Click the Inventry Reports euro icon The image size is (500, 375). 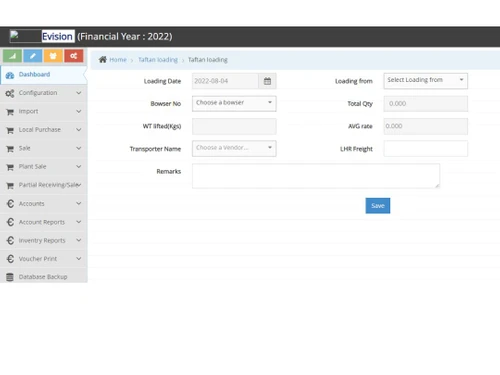(10, 240)
